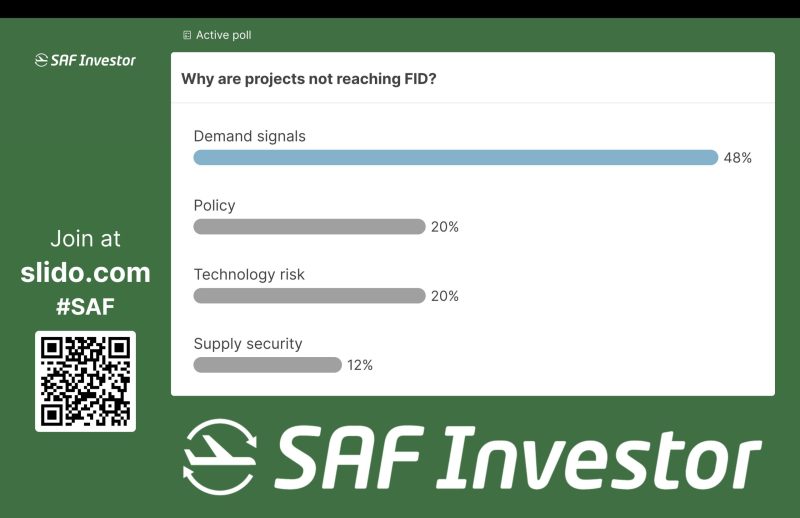The width and height of the screenshot is (800, 518).
Task: Click the blue Demand signals result bar
Action: coord(455,157)
